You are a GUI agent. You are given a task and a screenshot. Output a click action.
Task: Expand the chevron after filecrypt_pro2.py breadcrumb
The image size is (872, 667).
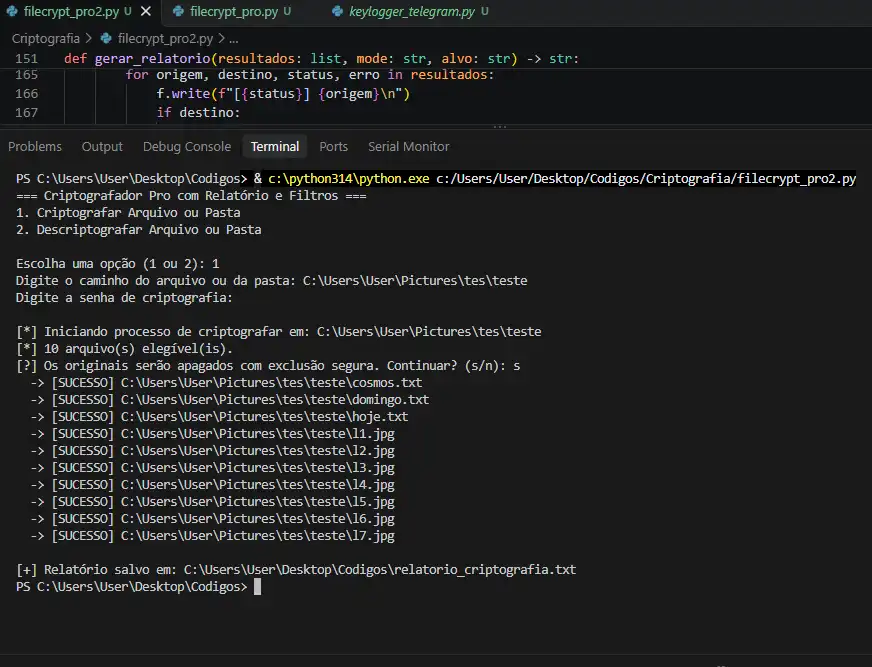221,38
